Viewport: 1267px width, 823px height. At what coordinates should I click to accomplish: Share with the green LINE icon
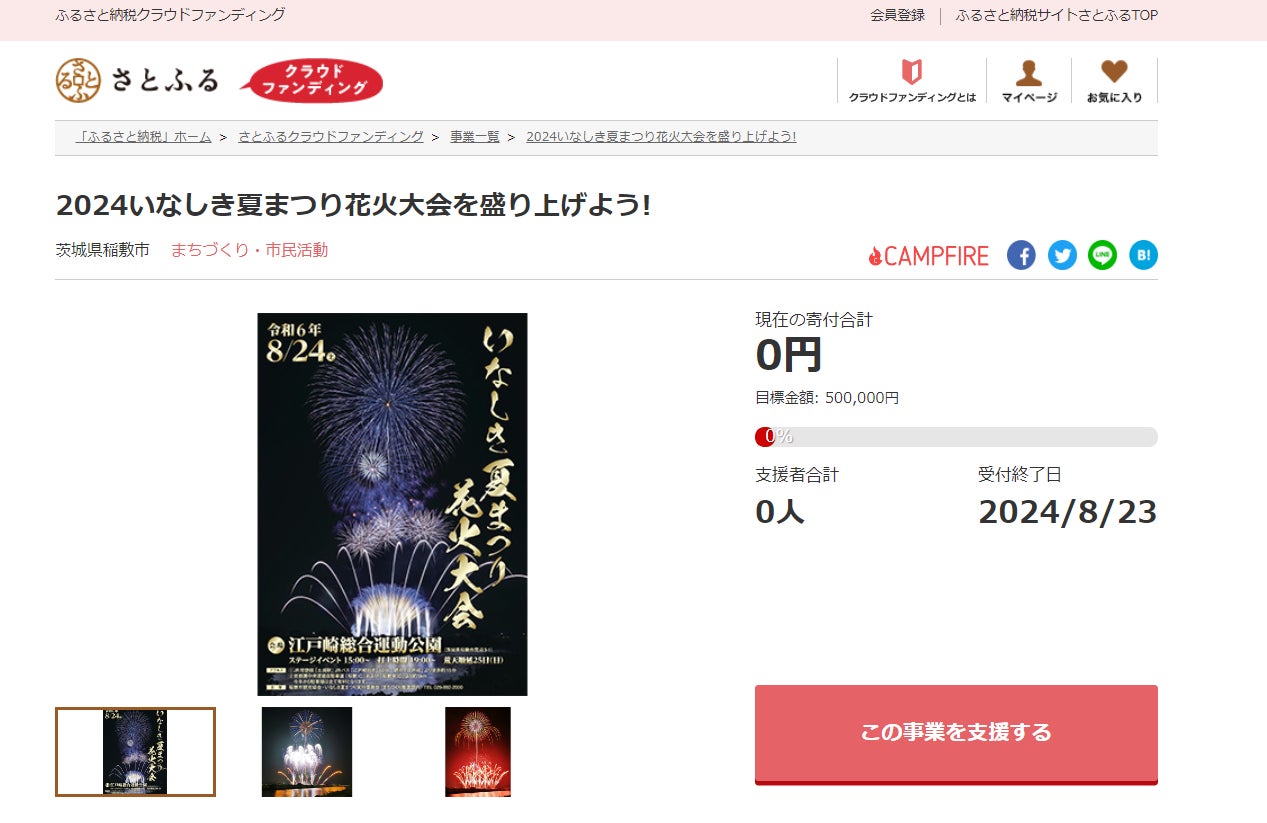click(1102, 255)
